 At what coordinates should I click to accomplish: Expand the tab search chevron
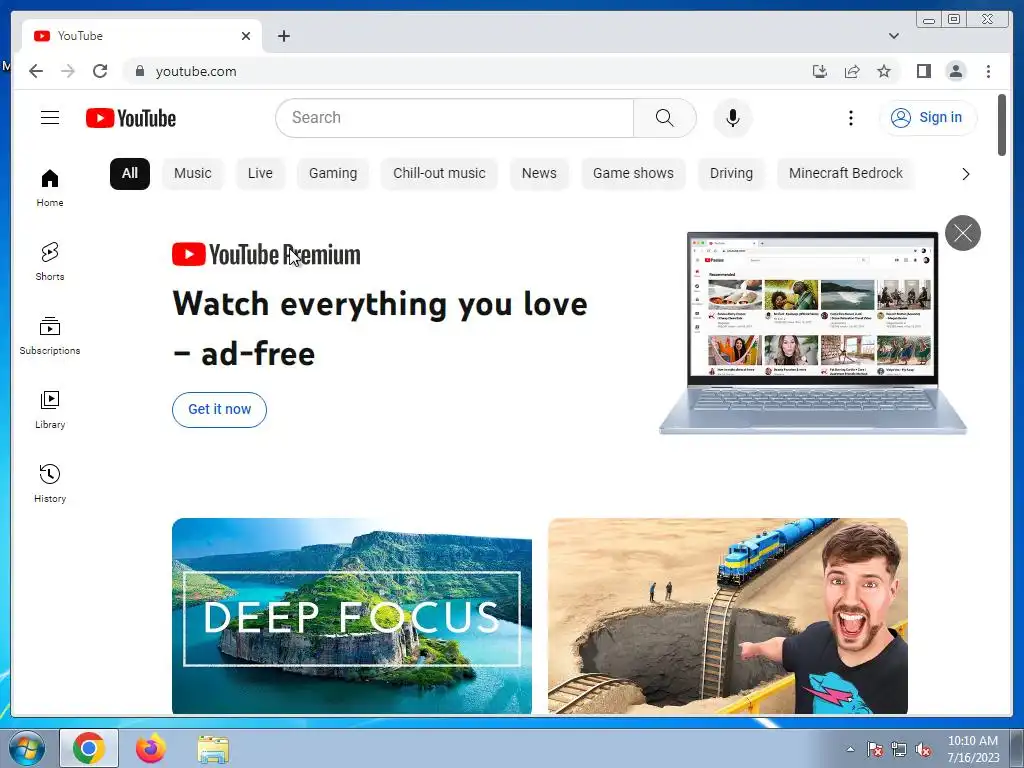[x=893, y=36]
